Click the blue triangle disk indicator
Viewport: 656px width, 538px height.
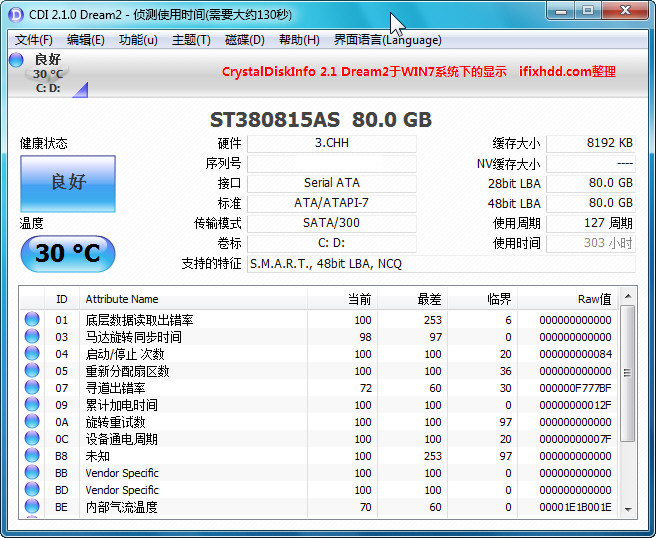coord(81,90)
